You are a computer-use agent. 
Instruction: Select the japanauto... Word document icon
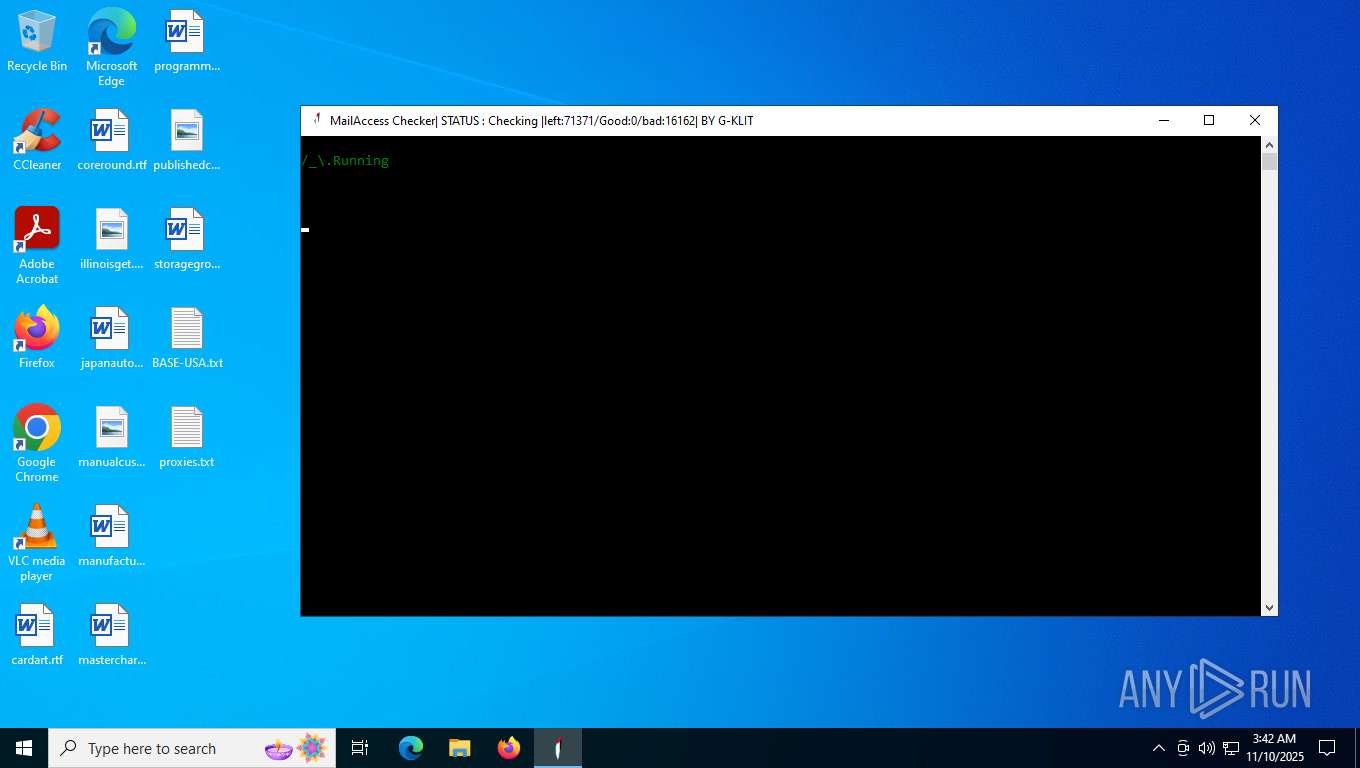click(111, 338)
